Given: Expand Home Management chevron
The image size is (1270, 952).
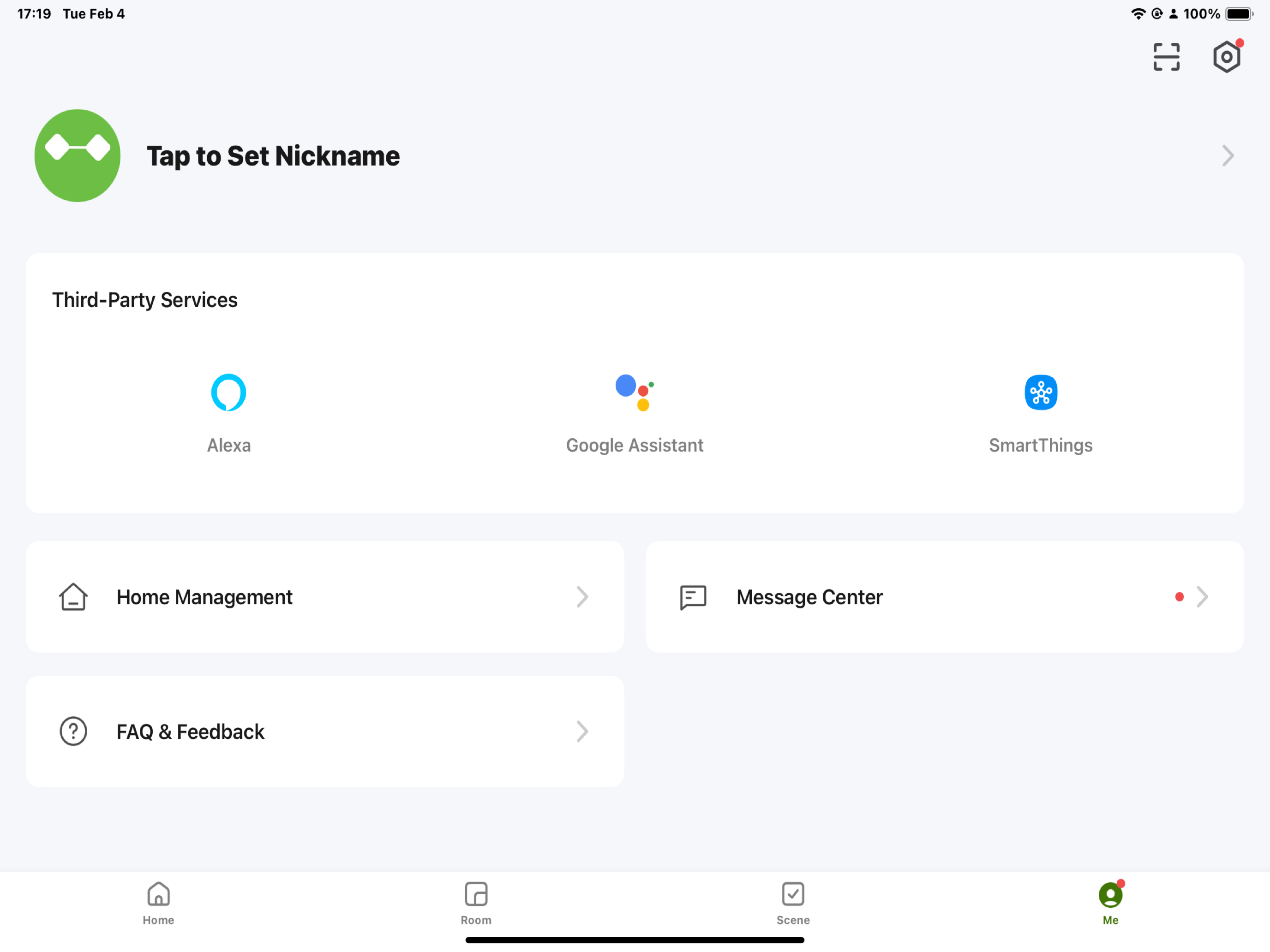Looking at the screenshot, I should [582, 597].
